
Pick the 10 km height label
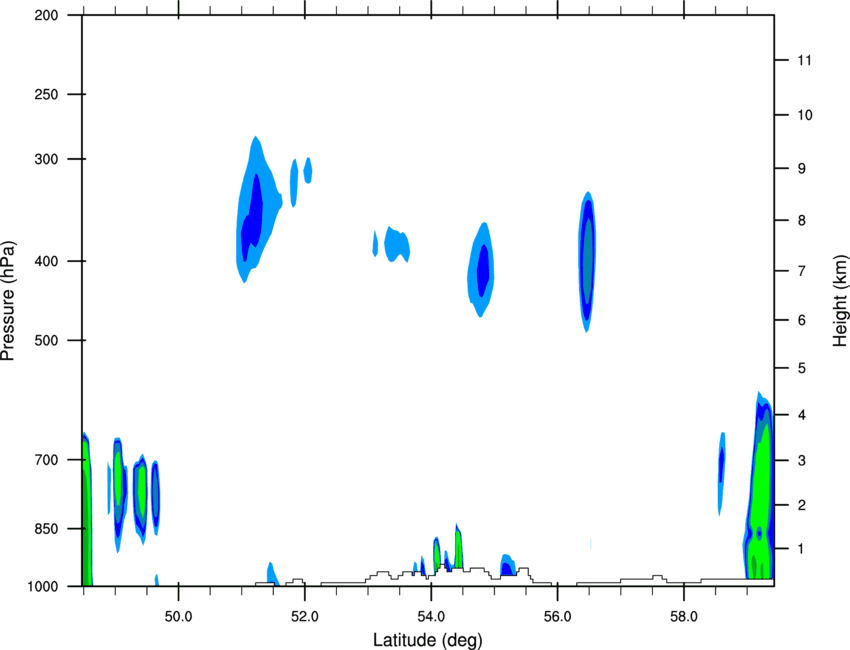click(x=805, y=115)
